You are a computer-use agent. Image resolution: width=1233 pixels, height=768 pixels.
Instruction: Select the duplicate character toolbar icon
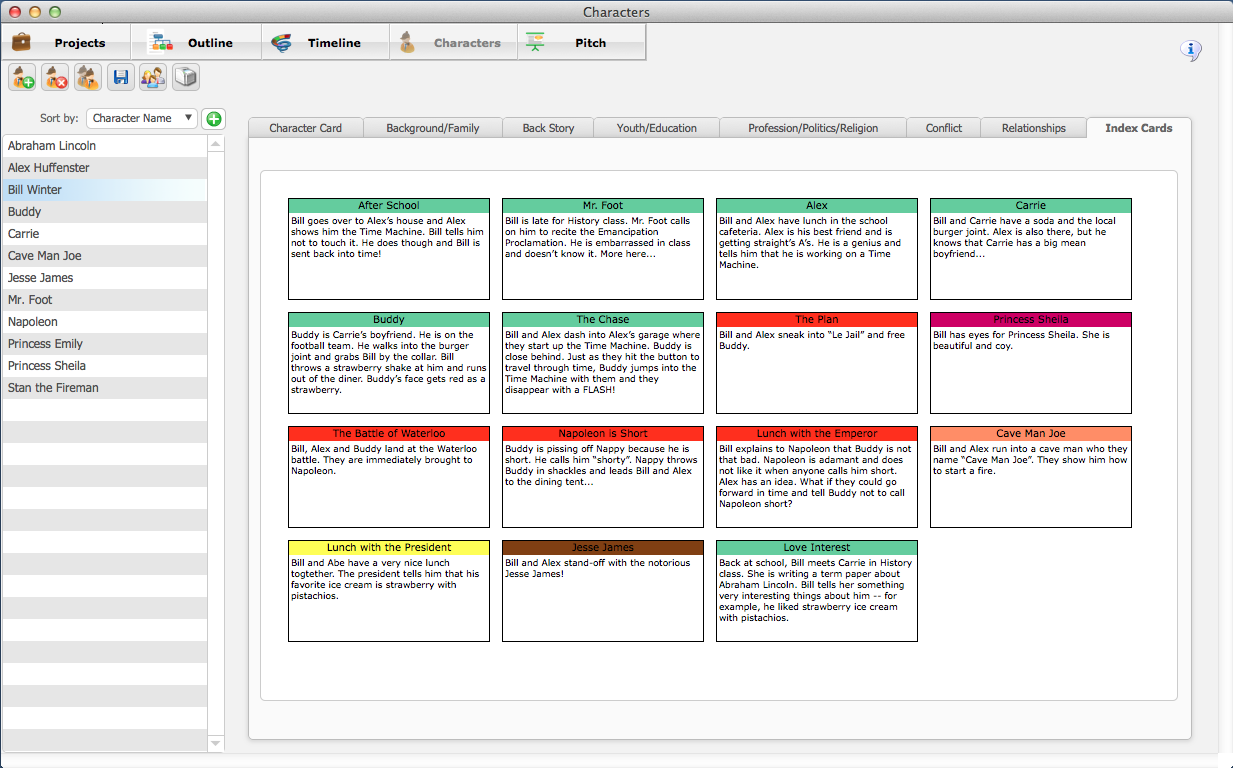coord(87,77)
